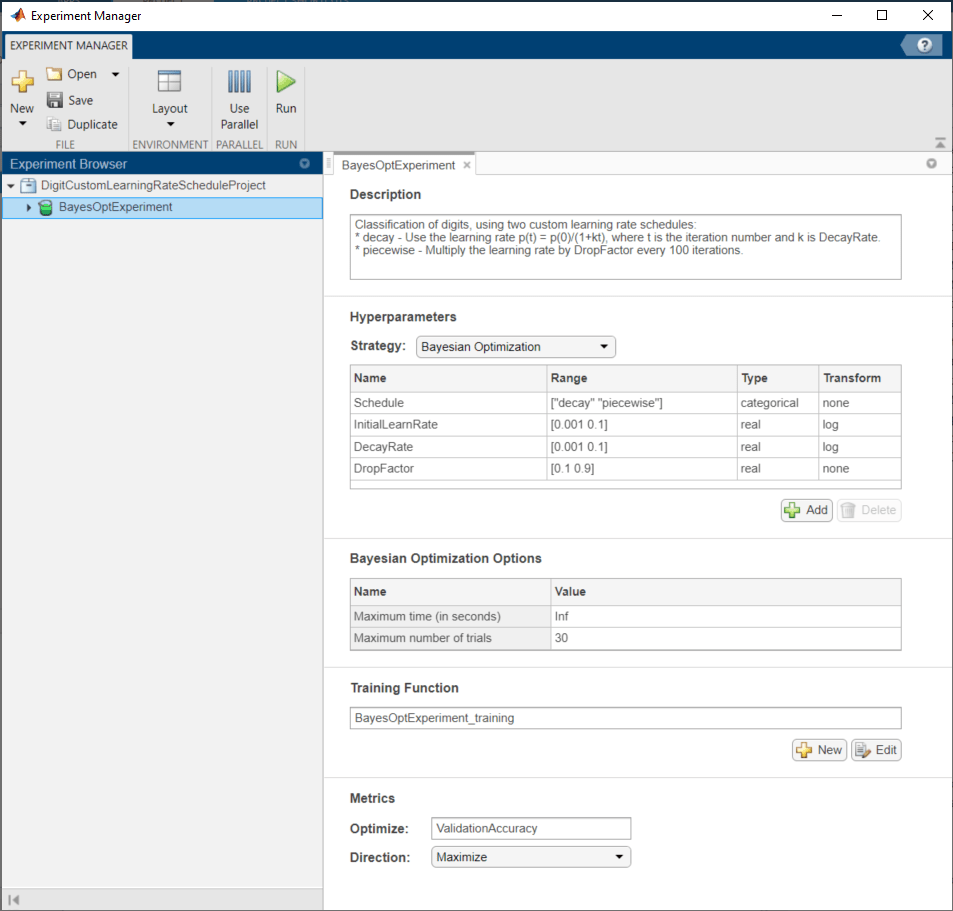Click the Save disk icon
This screenshot has width=953, height=911.
[x=55, y=100]
